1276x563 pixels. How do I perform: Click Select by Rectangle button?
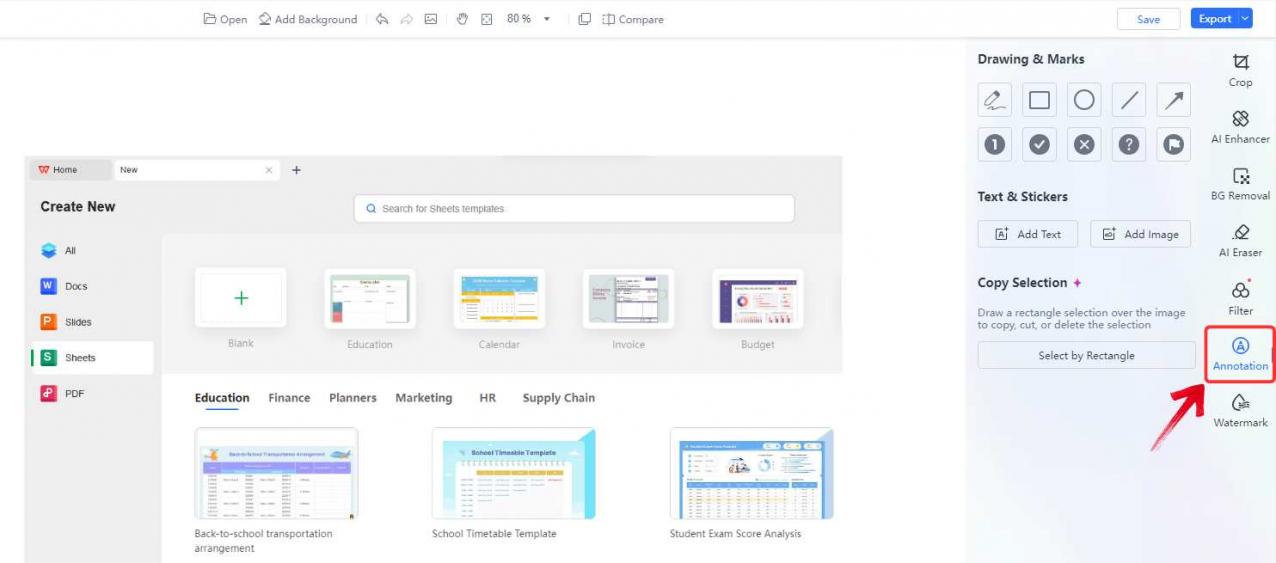tap(1086, 355)
